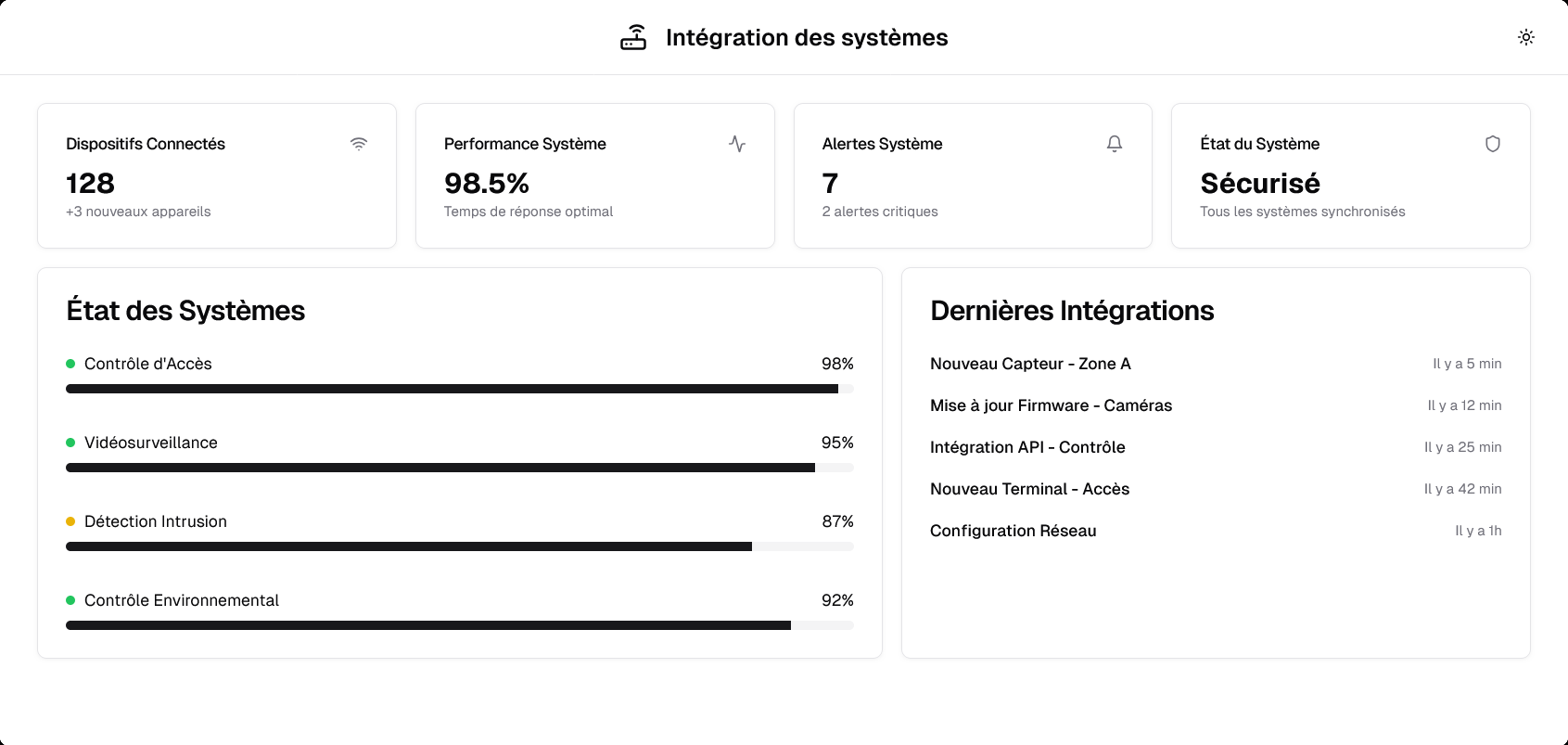Click 'Tous les systèmes synchronisés' text
Screen dimensions: 1568x745
[1303, 212]
